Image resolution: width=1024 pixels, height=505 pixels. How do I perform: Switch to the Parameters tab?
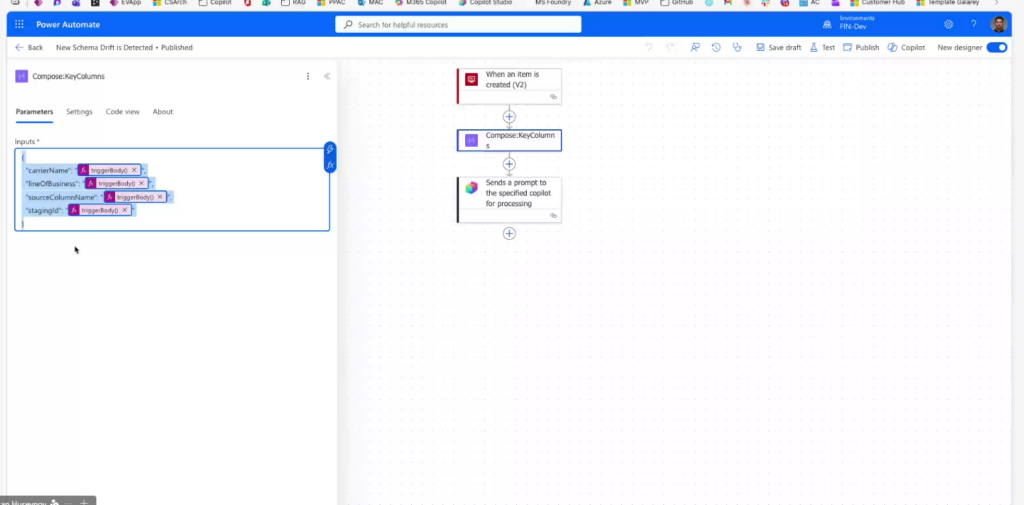pos(35,112)
